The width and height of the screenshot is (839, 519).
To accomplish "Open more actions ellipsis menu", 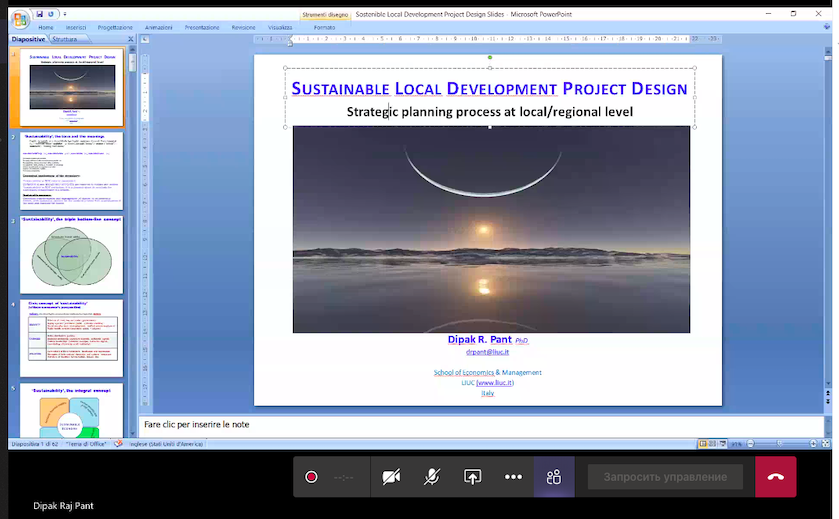I will point(513,477).
